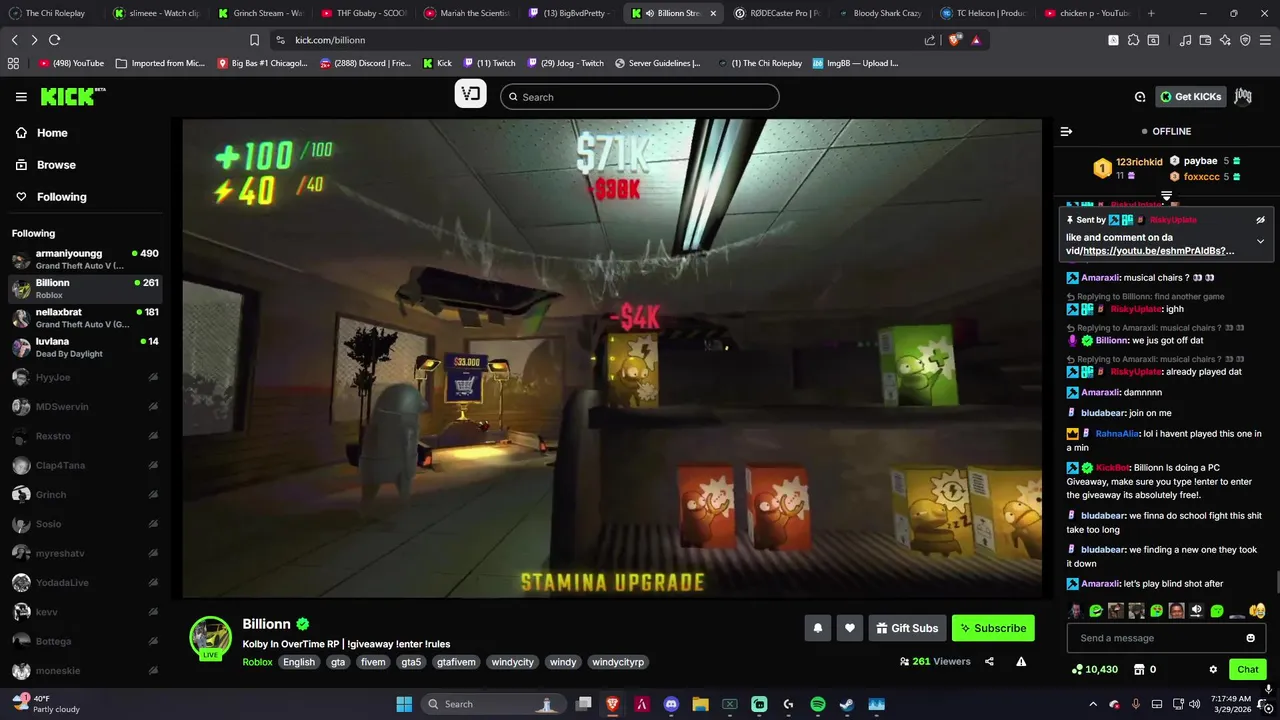
Task: Report stream with warning triangle icon
Action: (1021, 661)
